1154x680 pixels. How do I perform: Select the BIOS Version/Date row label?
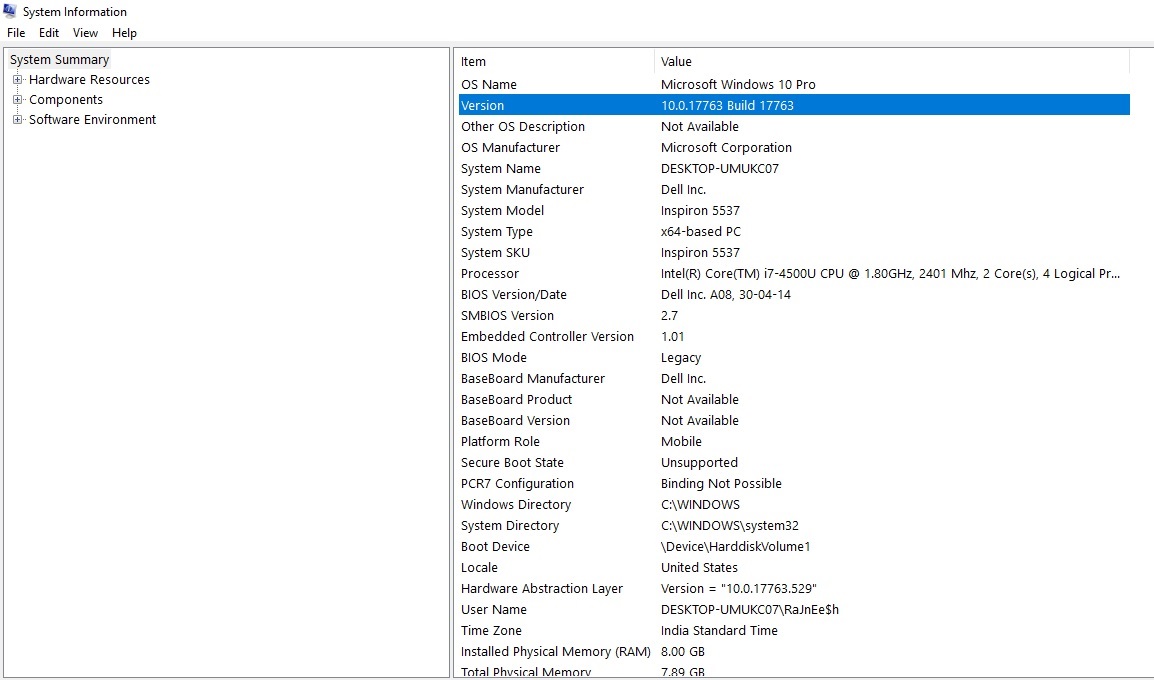pyautogui.click(x=514, y=294)
